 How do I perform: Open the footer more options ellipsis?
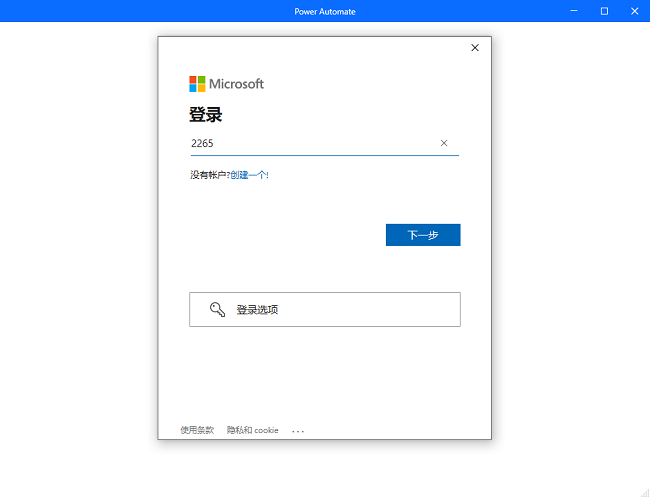tap(298, 431)
